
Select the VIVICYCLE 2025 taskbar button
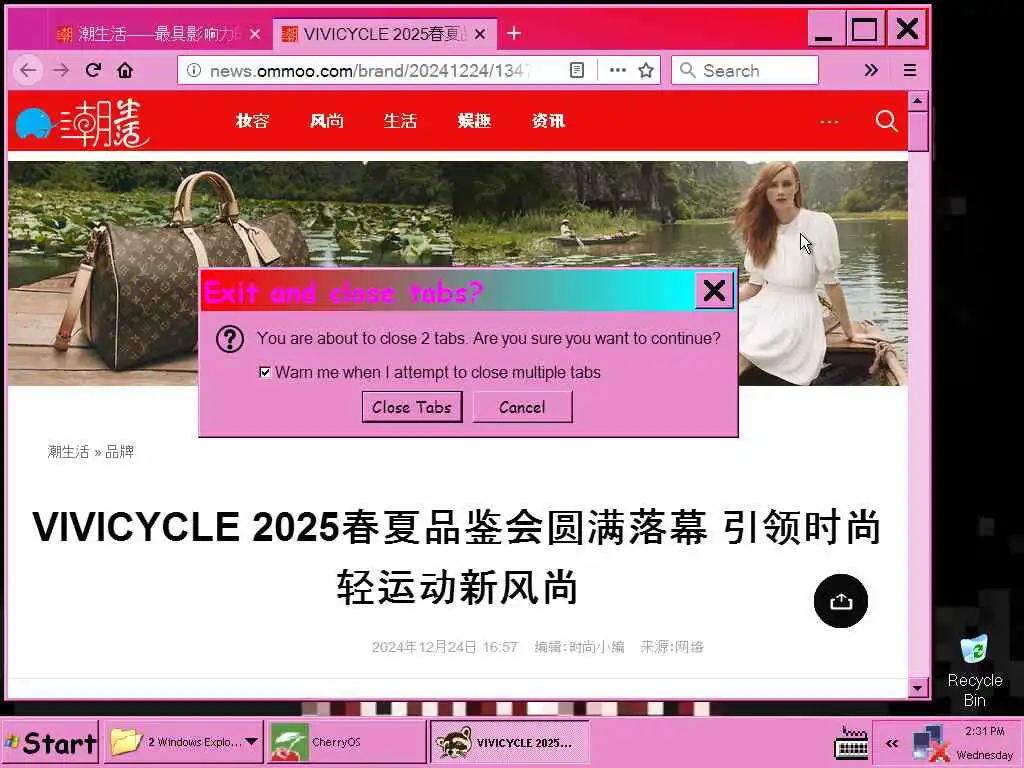pyautogui.click(x=510, y=742)
